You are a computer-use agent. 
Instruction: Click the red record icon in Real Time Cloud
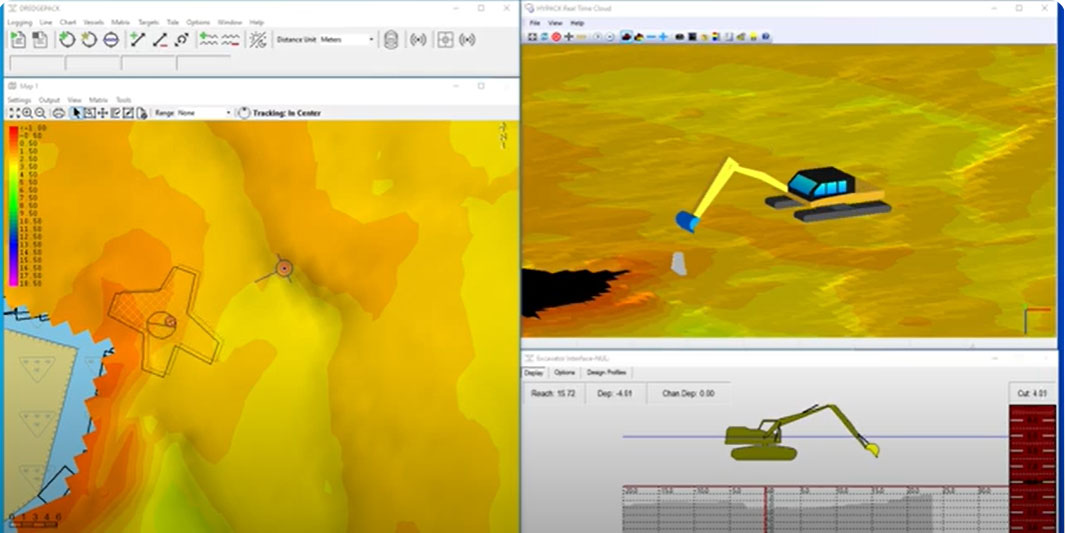(x=556, y=37)
